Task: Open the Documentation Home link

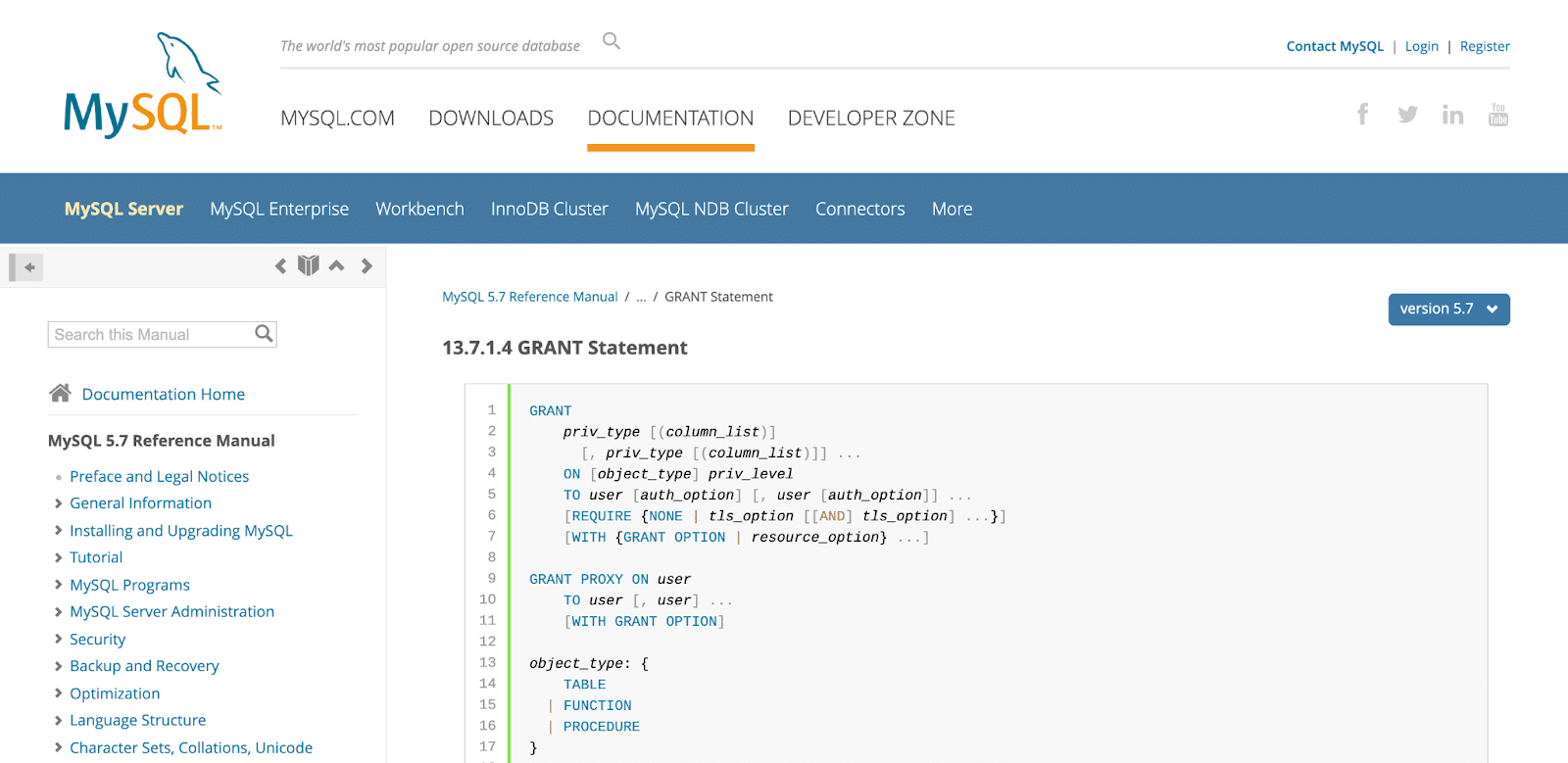Action: (x=163, y=394)
